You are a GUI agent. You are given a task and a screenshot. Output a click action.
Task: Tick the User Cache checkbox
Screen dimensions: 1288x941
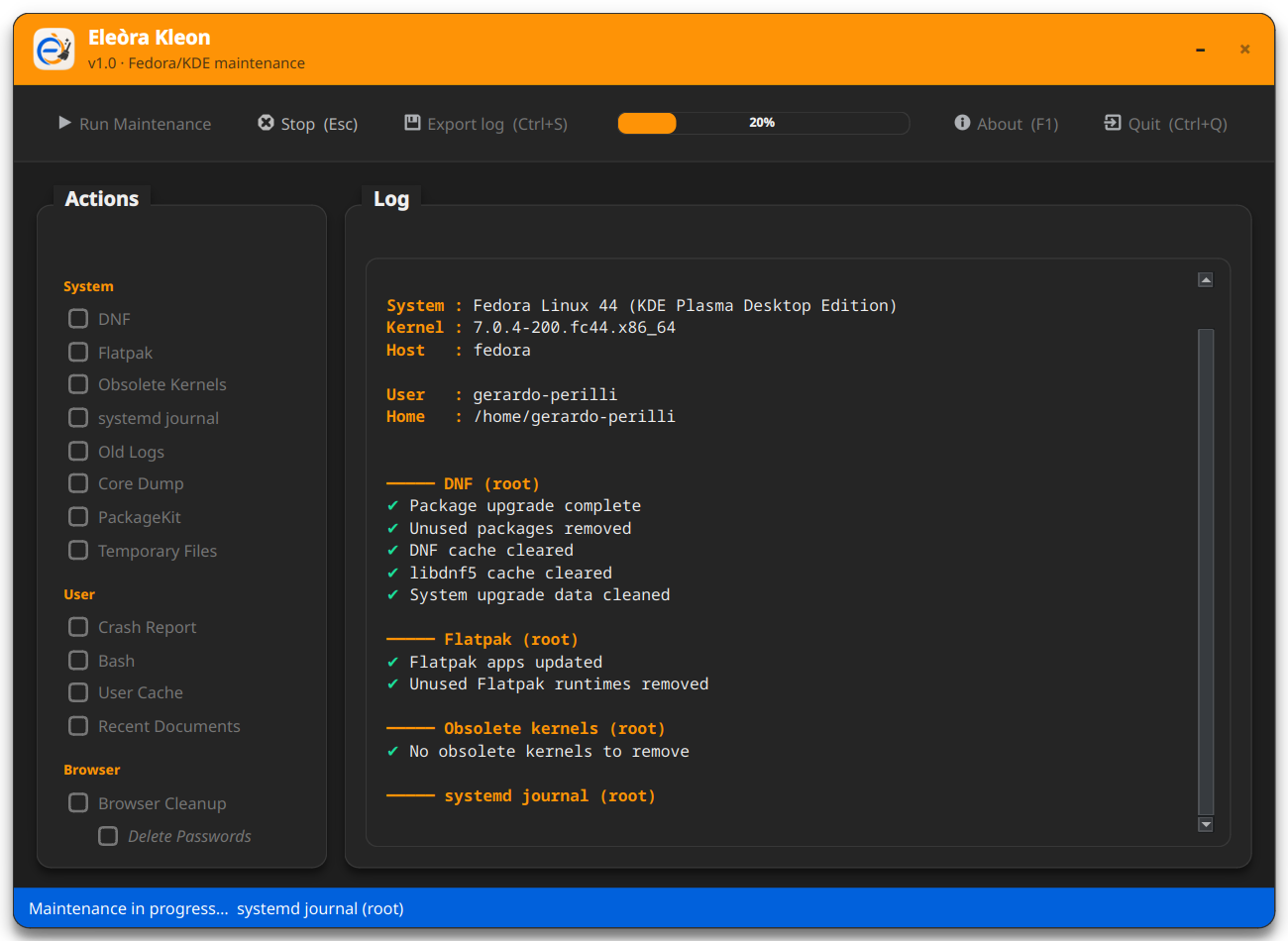coord(78,692)
